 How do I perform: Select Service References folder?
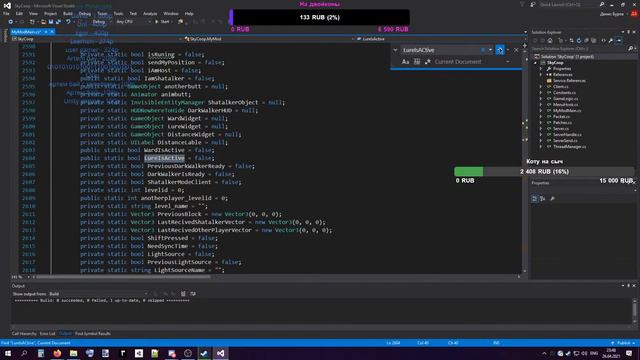pos(569,81)
